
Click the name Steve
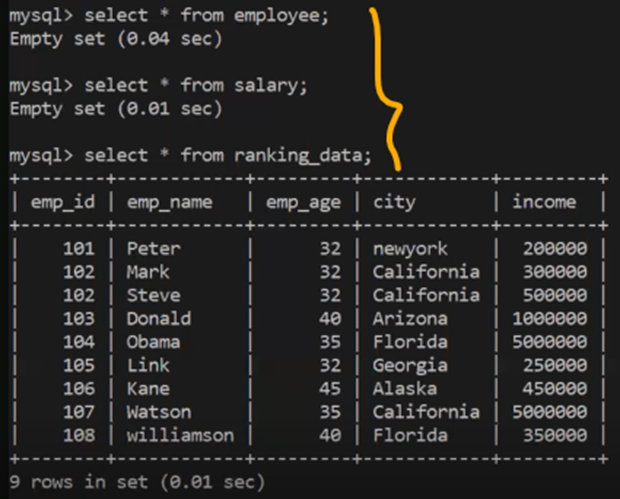153,295
